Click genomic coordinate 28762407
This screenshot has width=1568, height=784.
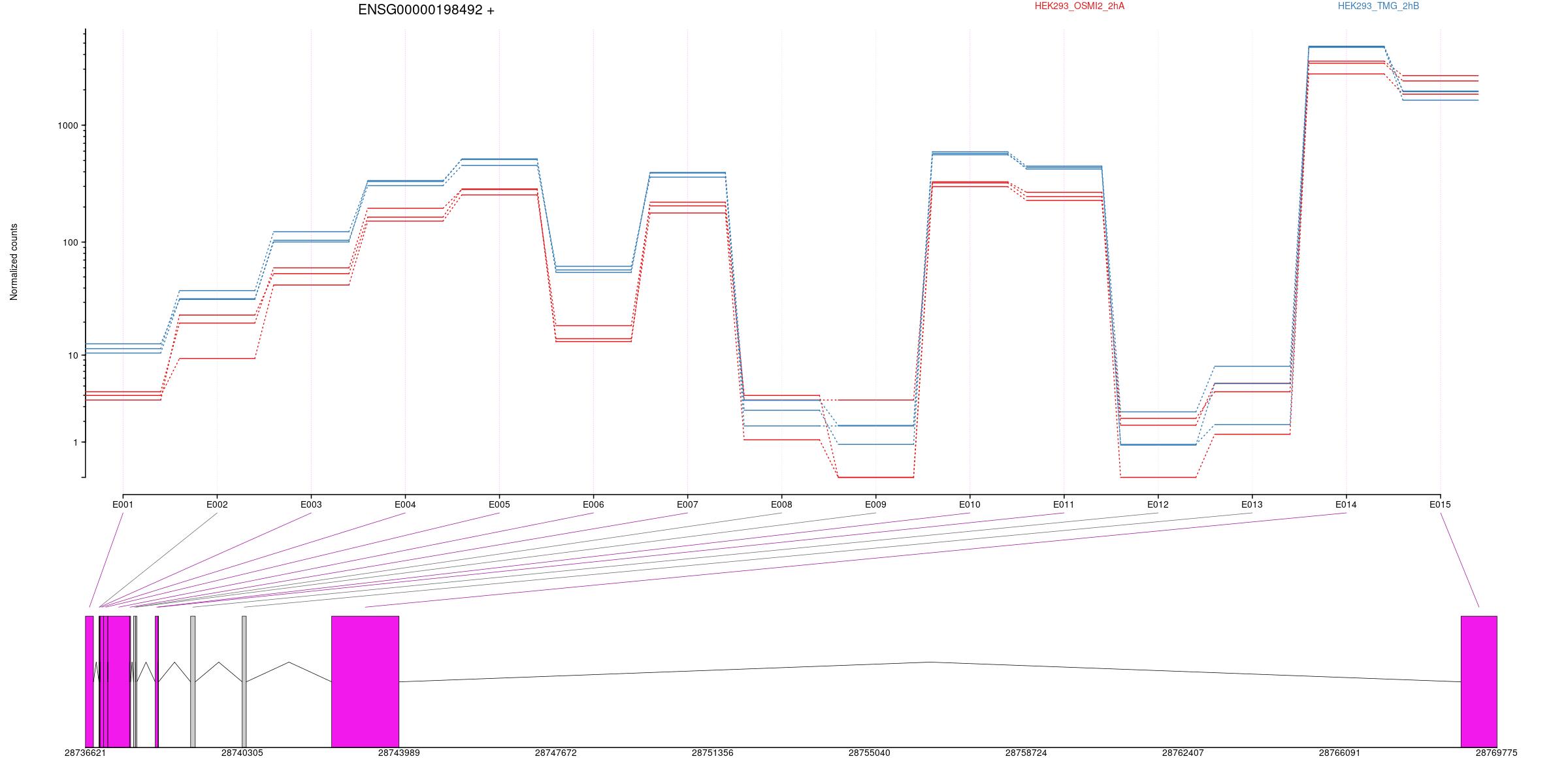(x=1183, y=753)
